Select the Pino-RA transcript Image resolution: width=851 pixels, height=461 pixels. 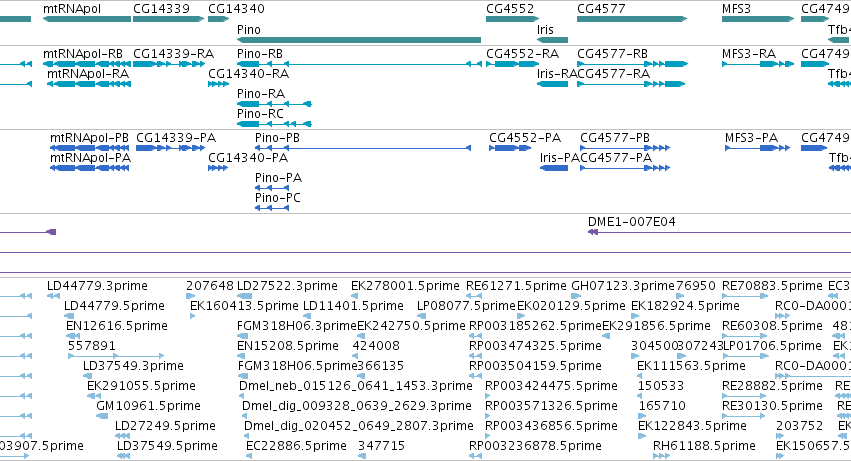point(261,94)
